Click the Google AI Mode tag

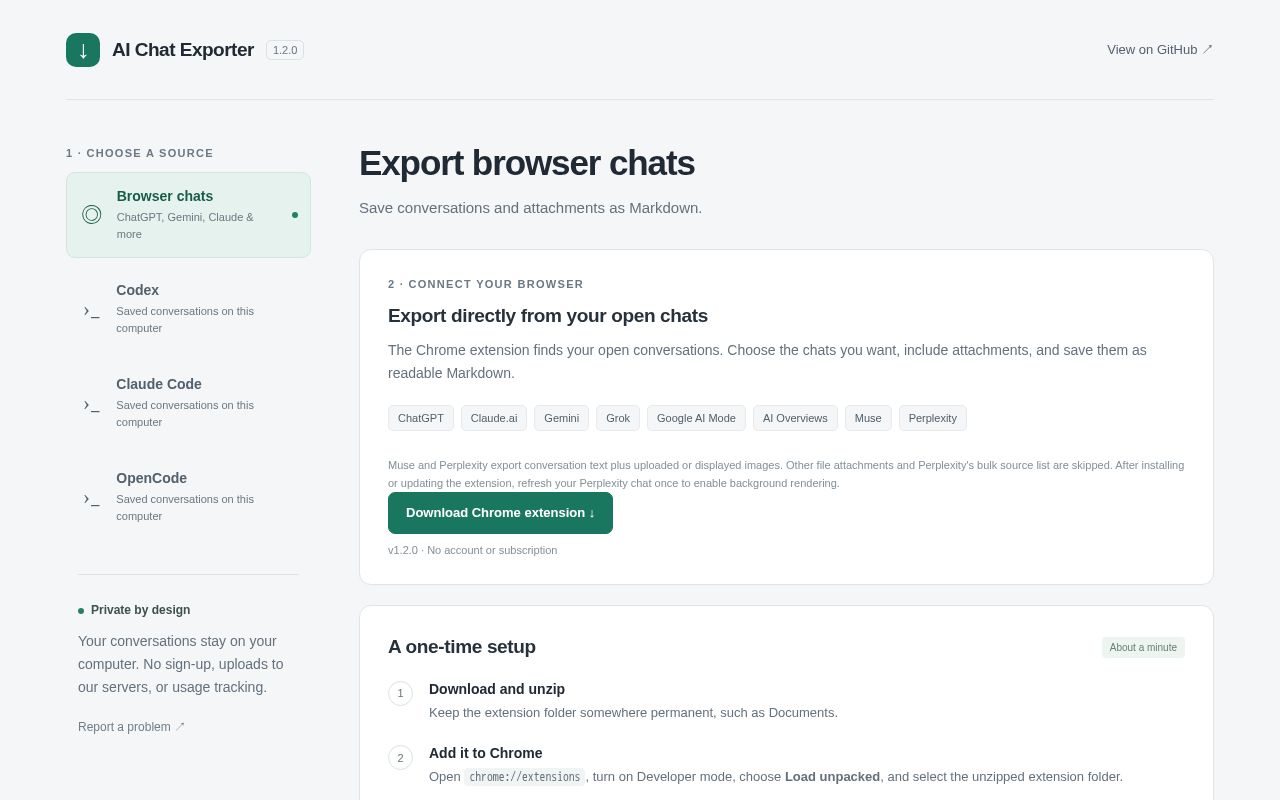696,418
